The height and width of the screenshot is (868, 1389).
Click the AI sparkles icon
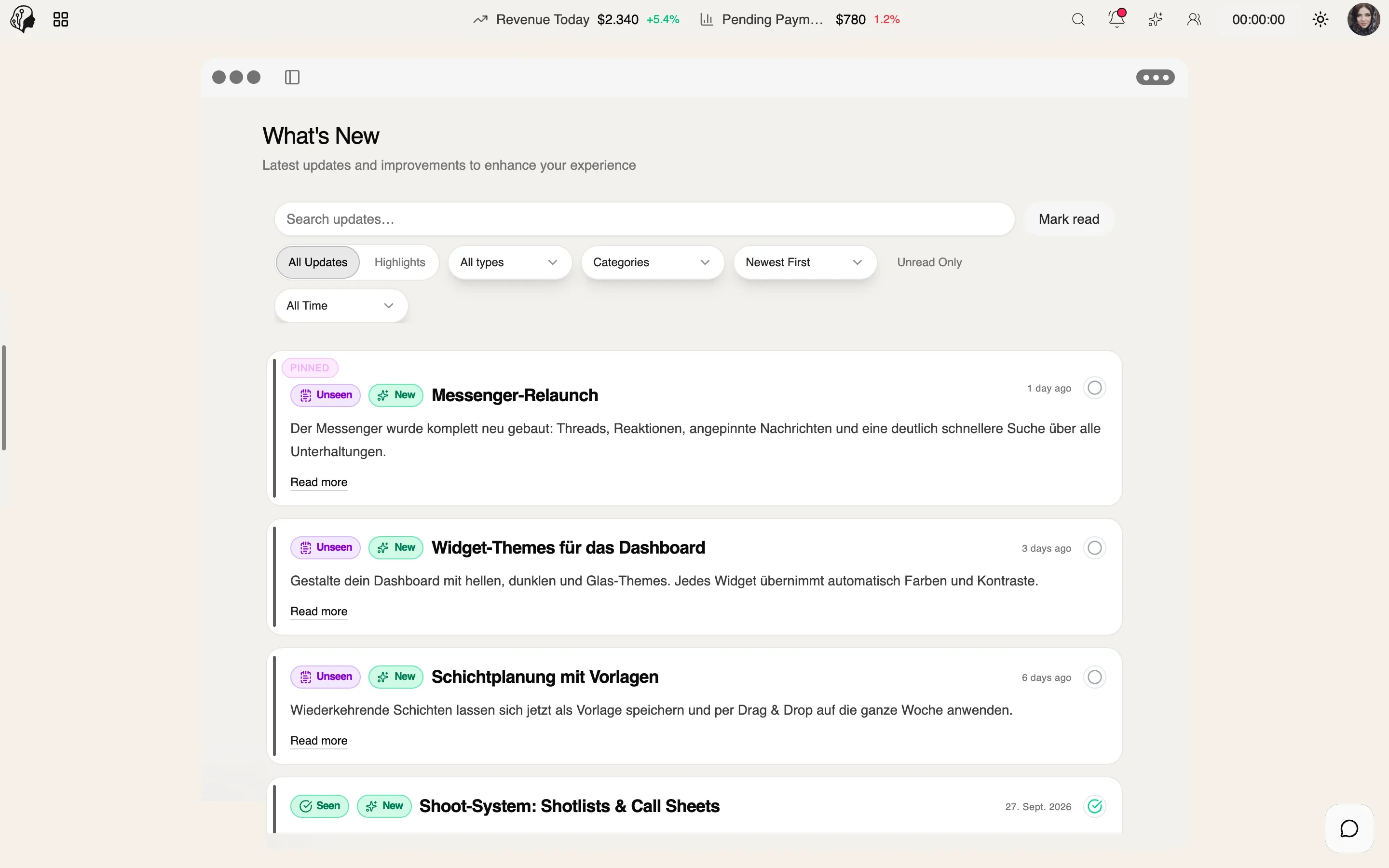(x=1156, y=19)
